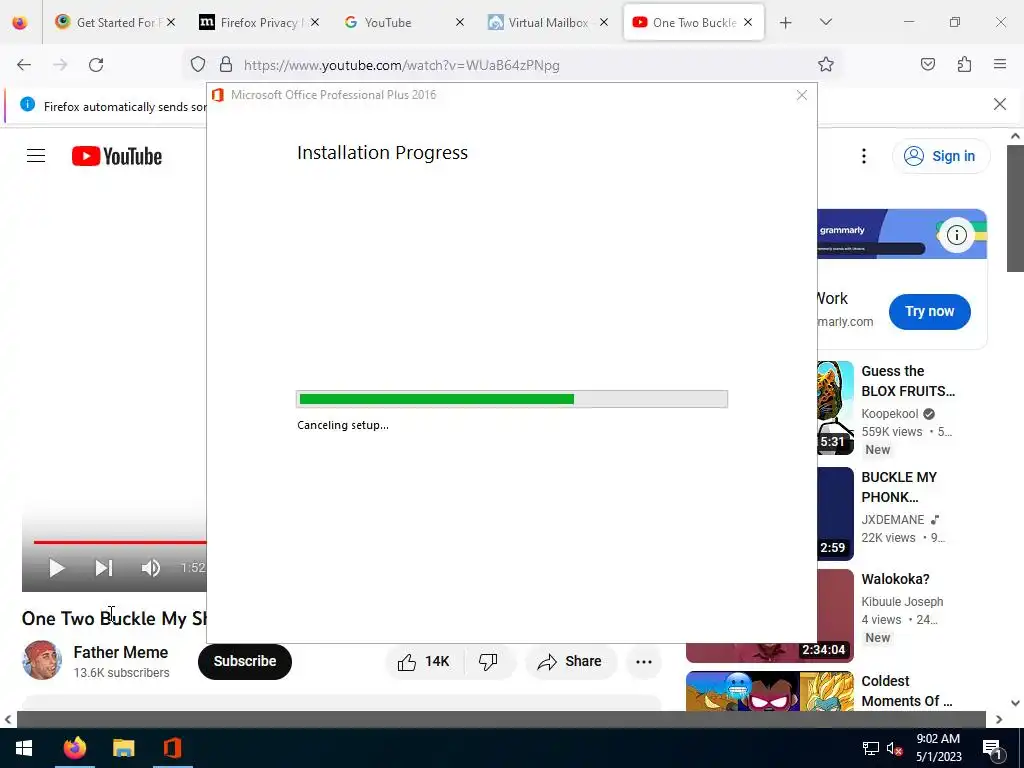Image resolution: width=1024 pixels, height=768 pixels.
Task: Click the page vertical scrollbar thumb
Action: pyautogui.click(x=1014, y=208)
